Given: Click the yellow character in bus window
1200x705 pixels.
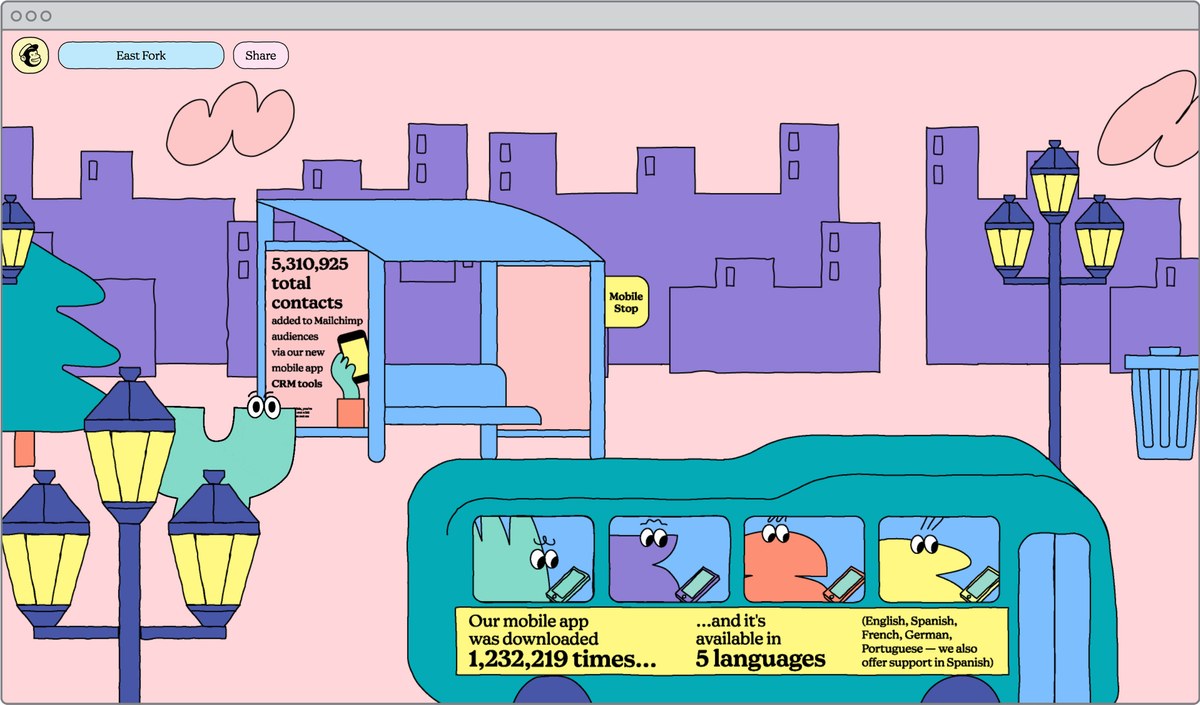Looking at the screenshot, I should 925,566.
